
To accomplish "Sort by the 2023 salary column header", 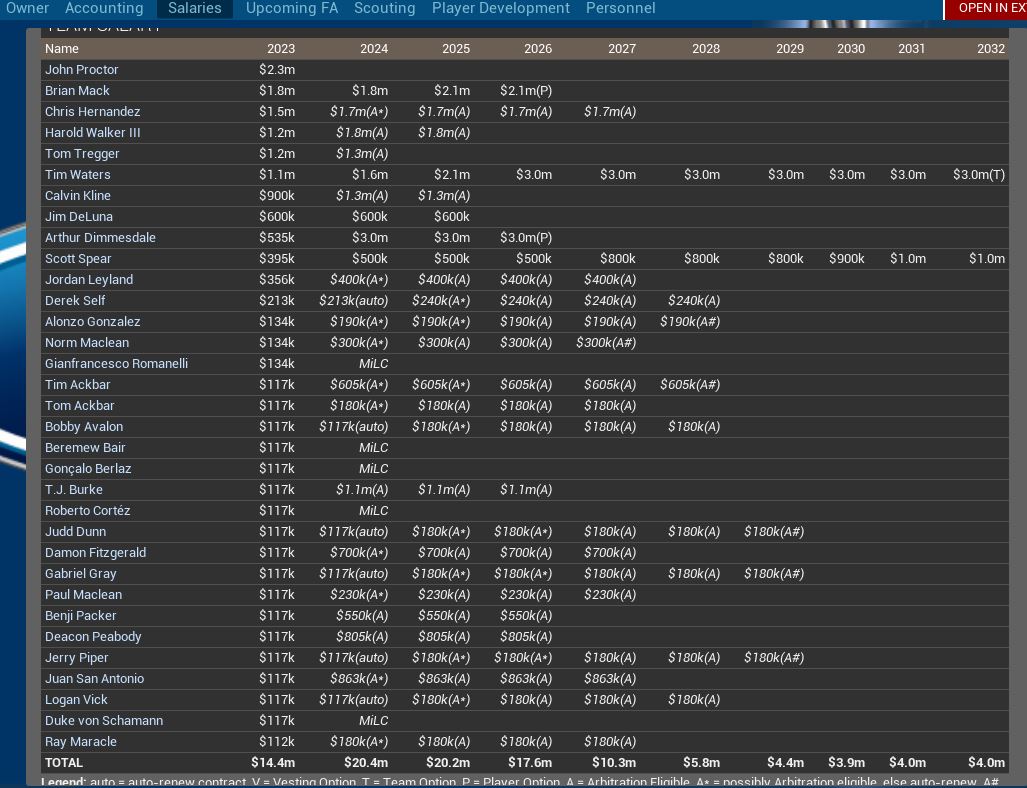I will click(281, 48).
